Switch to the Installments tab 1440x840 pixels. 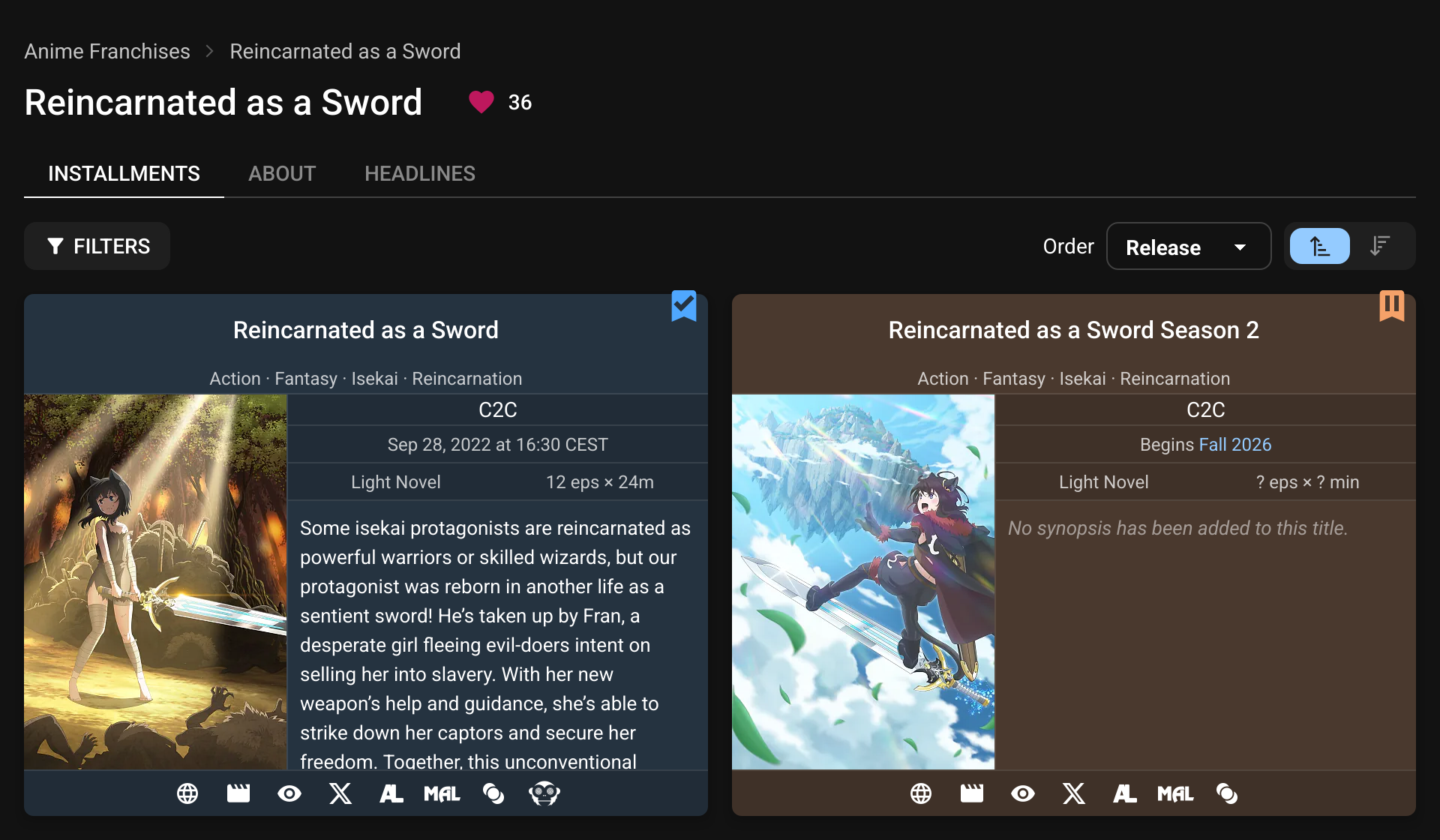[124, 174]
